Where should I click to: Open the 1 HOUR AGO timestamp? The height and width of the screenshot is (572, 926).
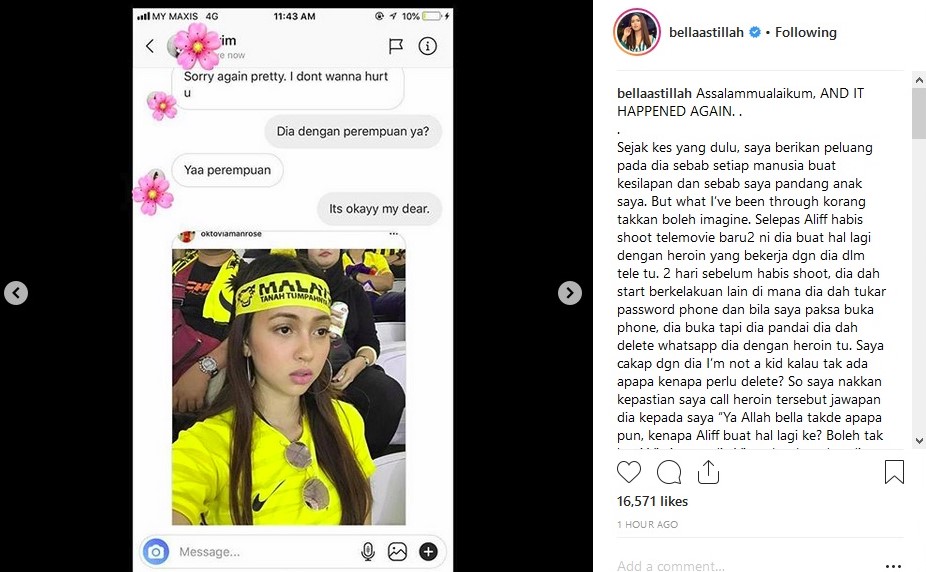pos(647,524)
